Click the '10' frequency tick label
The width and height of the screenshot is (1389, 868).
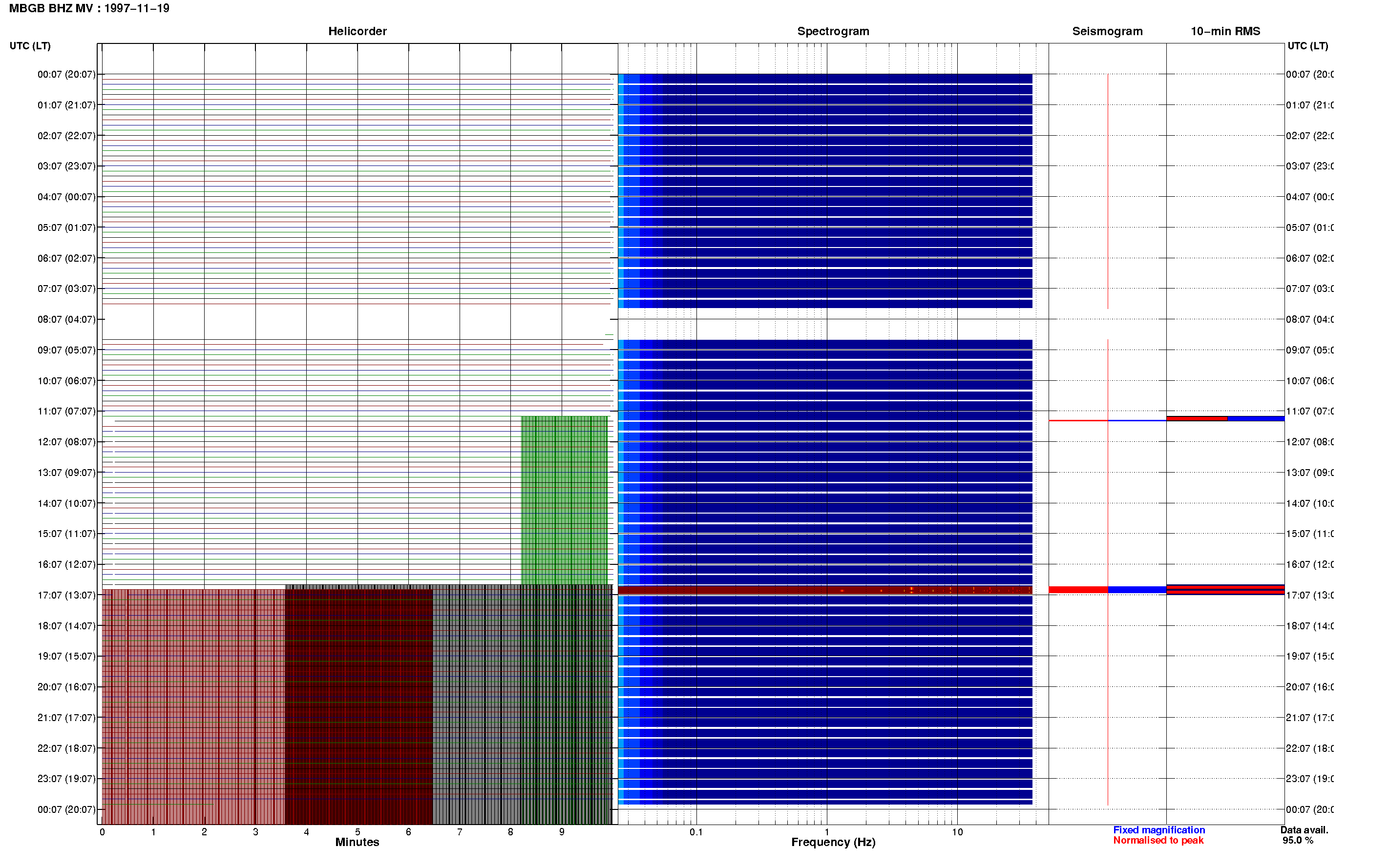pyautogui.click(x=957, y=832)
